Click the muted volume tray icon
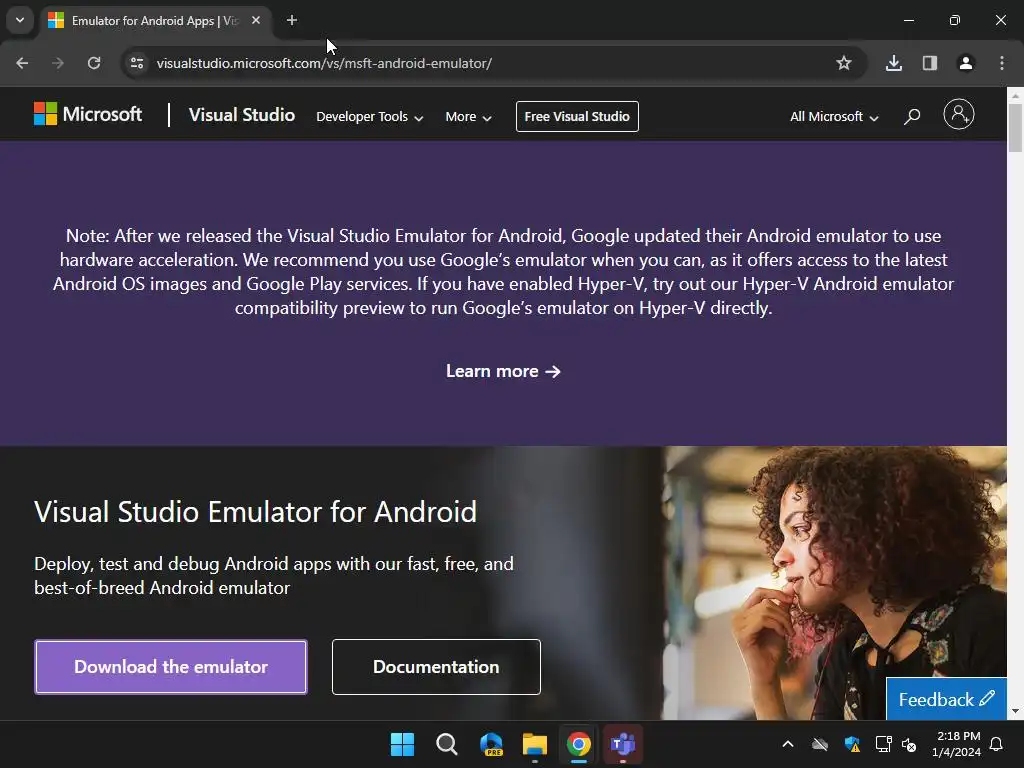This screenshot has width=1024, height=768. pyautogui.click(x=909, y=744)
